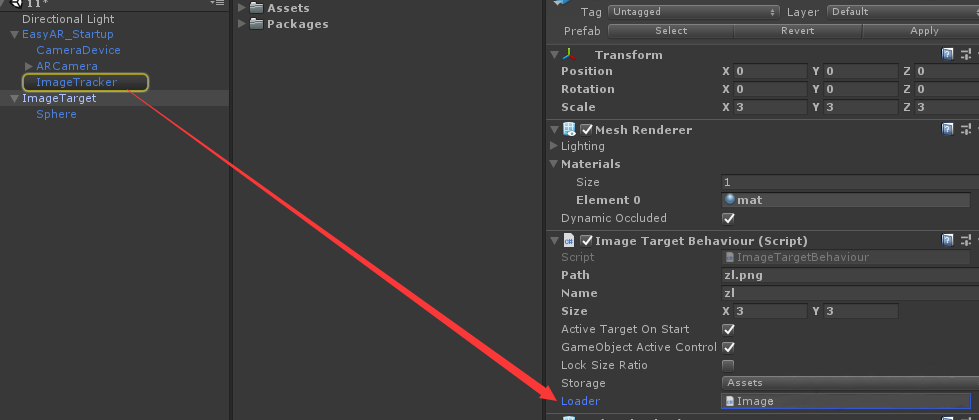Open the Tag dropdown showing Untagged
979x420 pixels.
693,12
